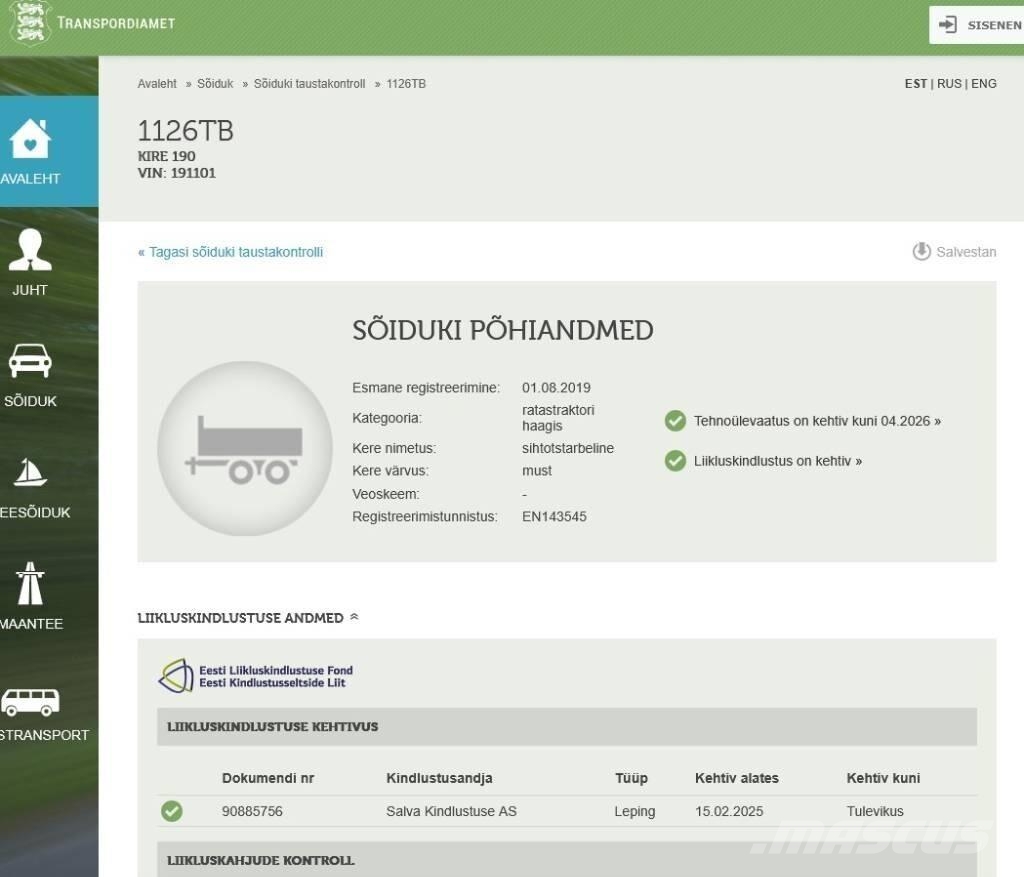Viewport: 1024px width, 877px height.
Task: Click green check in insurance row 90885756
Action: [x=172, y=811]
